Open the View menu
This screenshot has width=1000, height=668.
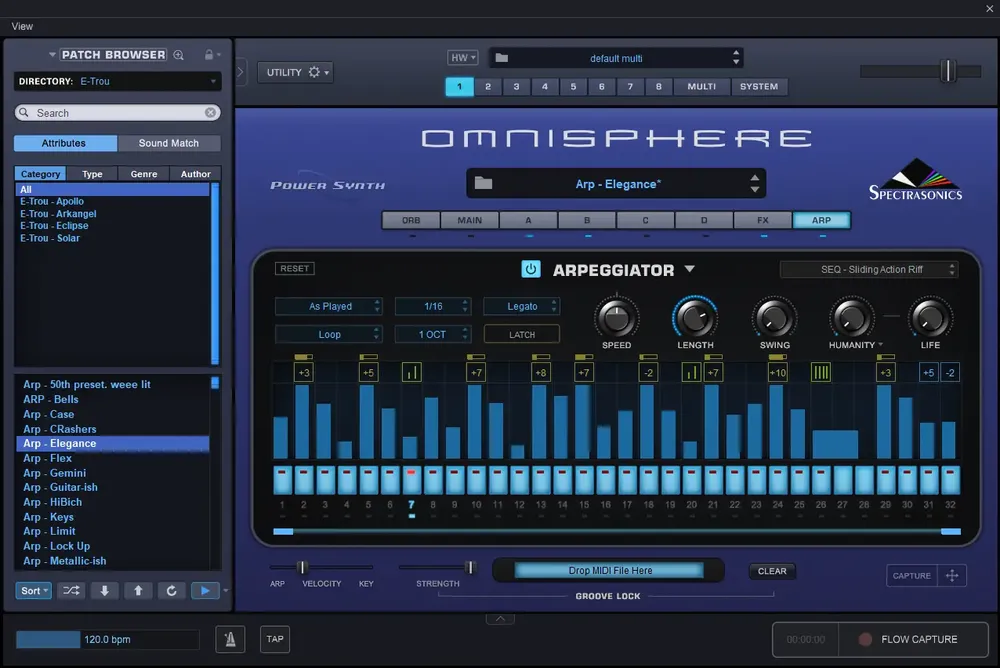(x=22, y=26)
